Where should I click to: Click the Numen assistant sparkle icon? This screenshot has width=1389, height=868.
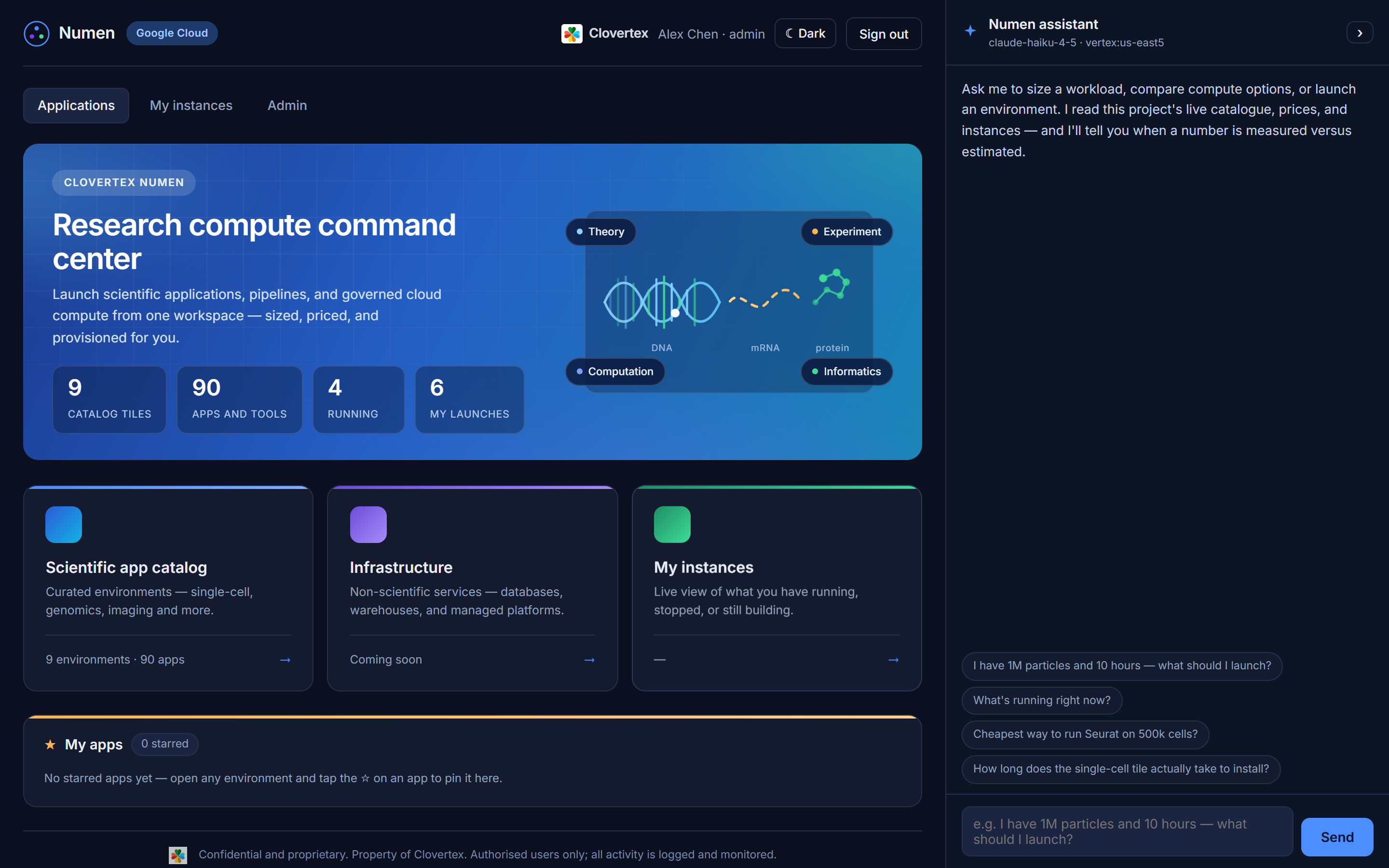pyautogui.click(x=970, y=31)
